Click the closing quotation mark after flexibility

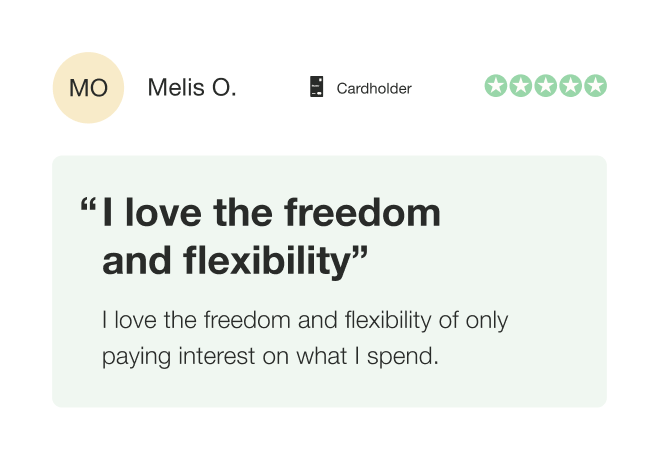click(x=360, y=253)
